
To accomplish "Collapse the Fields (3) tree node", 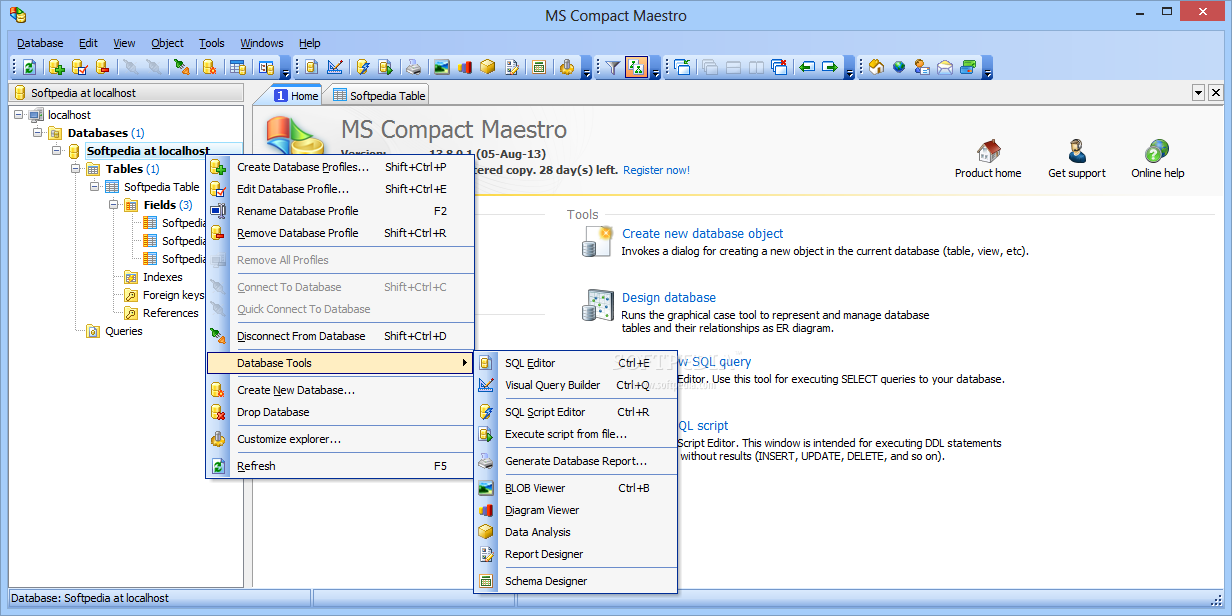I will 113,205.
